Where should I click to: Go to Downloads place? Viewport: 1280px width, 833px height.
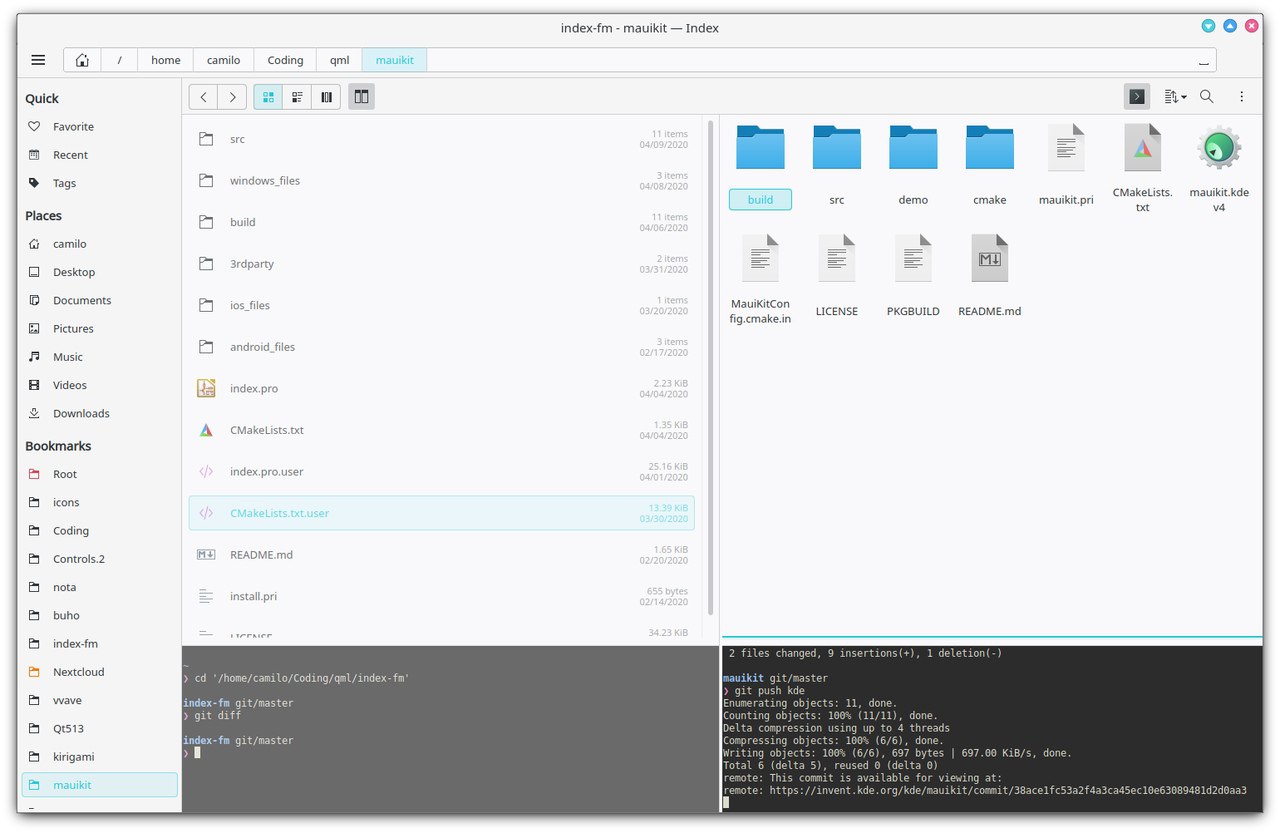[x=100, y=413]
